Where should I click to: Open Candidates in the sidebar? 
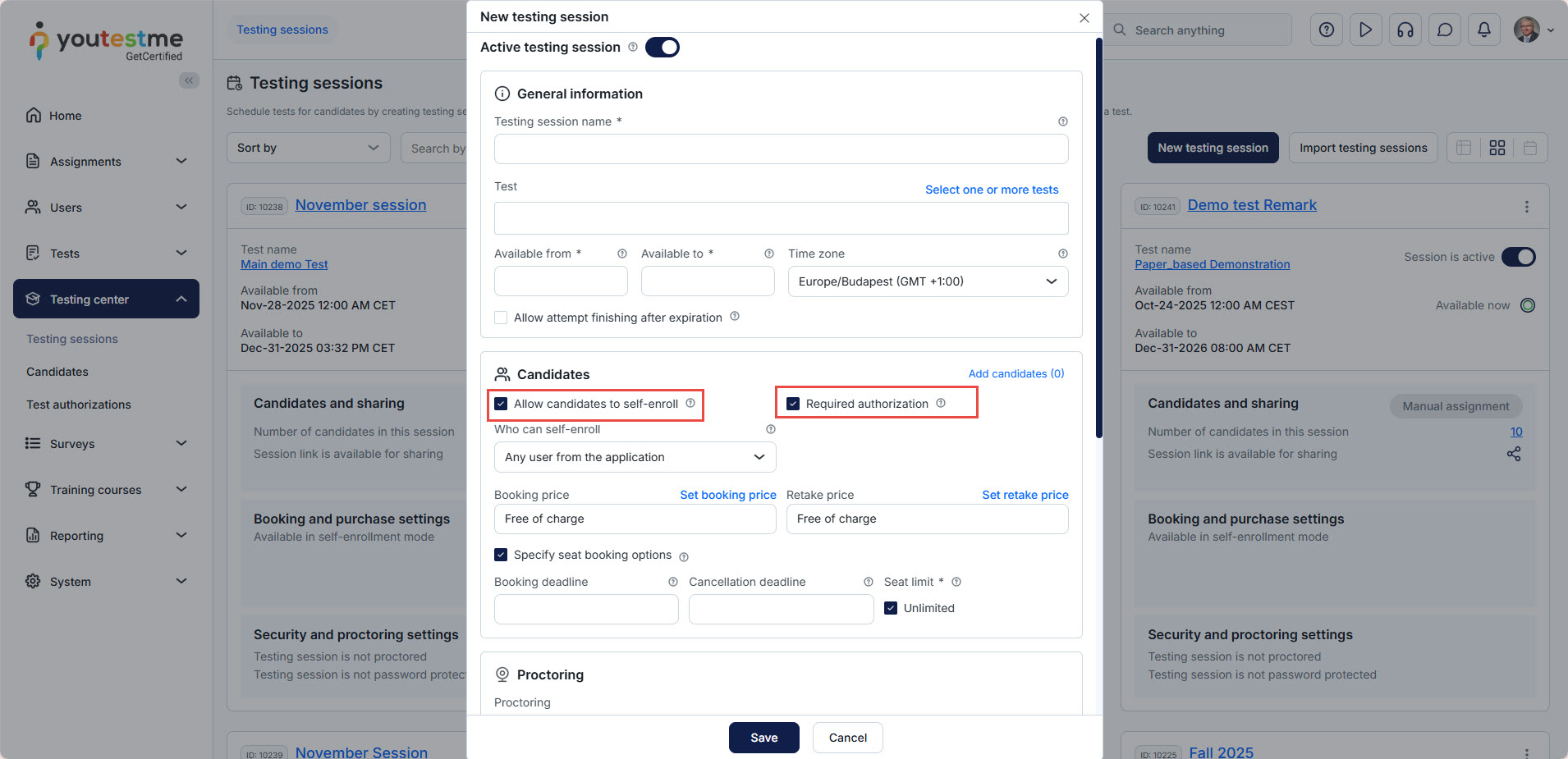(x=57, y=372)
